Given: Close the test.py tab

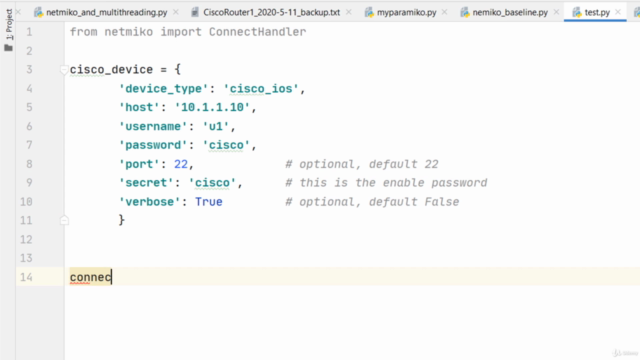Looking at the screenshot, I should (618, 12).
